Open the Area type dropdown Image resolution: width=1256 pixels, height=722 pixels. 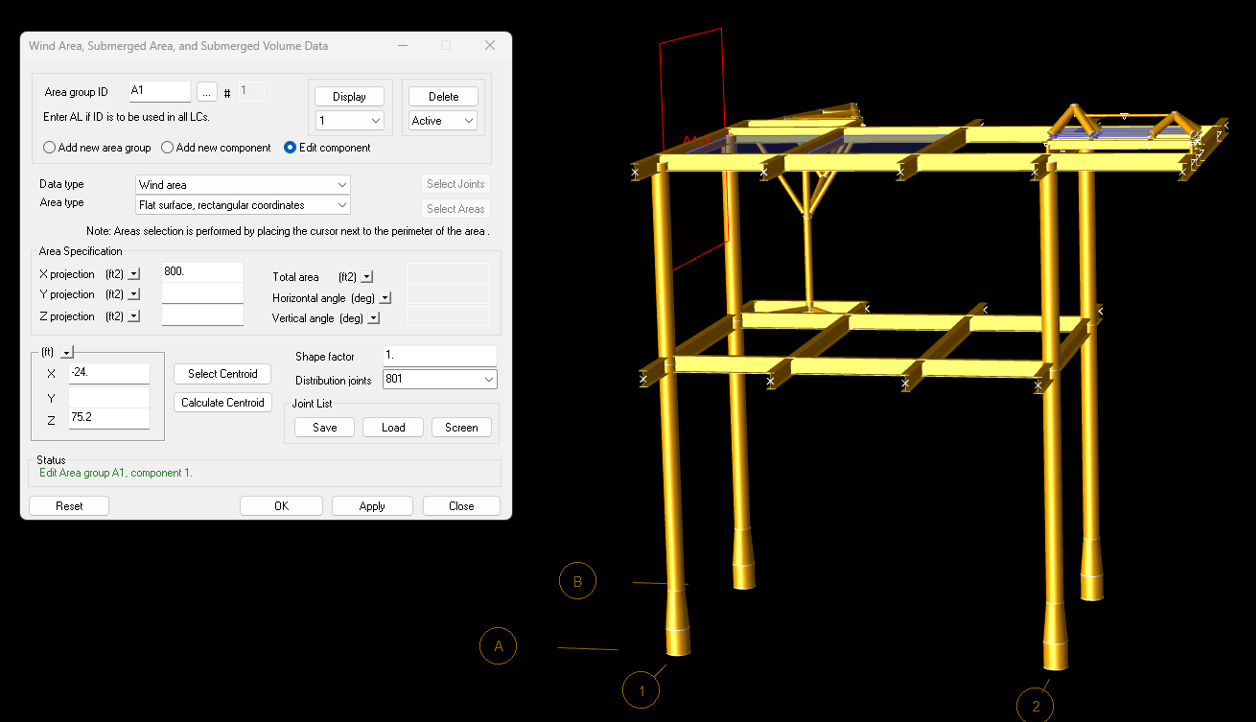coord(243,205)
